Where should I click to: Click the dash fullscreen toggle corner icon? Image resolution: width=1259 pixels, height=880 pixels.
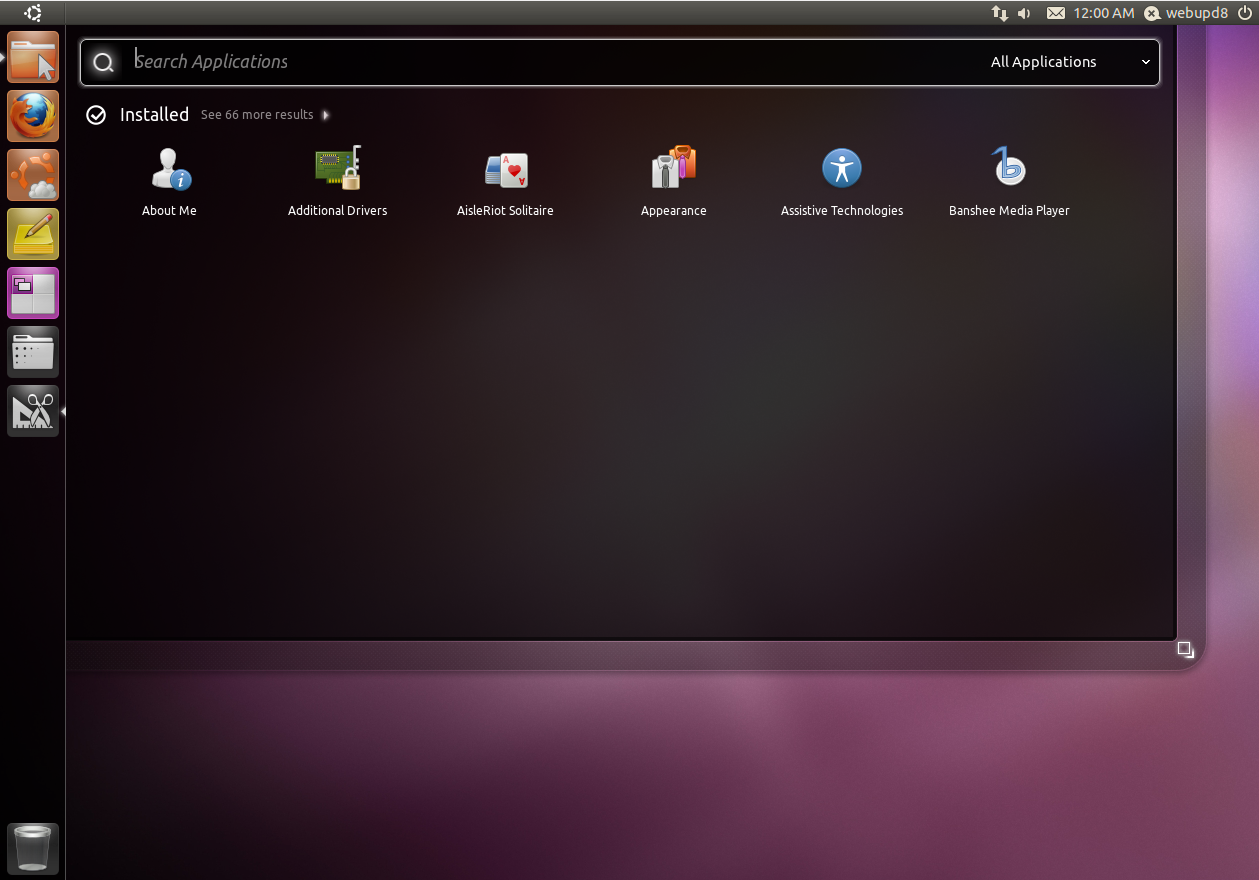coord(1185,650)
